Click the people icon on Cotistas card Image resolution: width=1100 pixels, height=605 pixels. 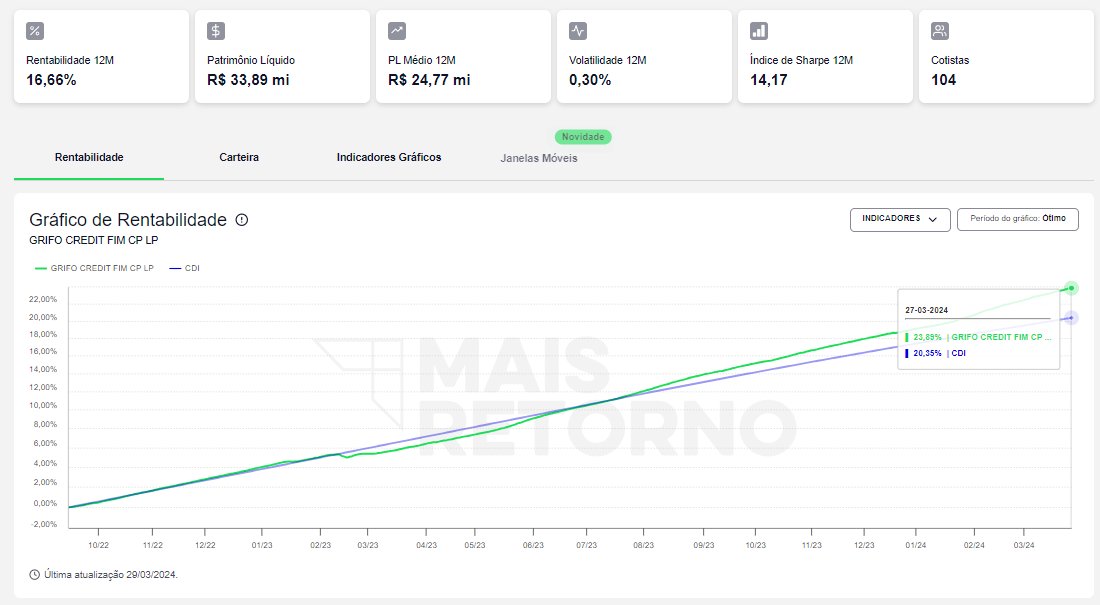[940, 31]
